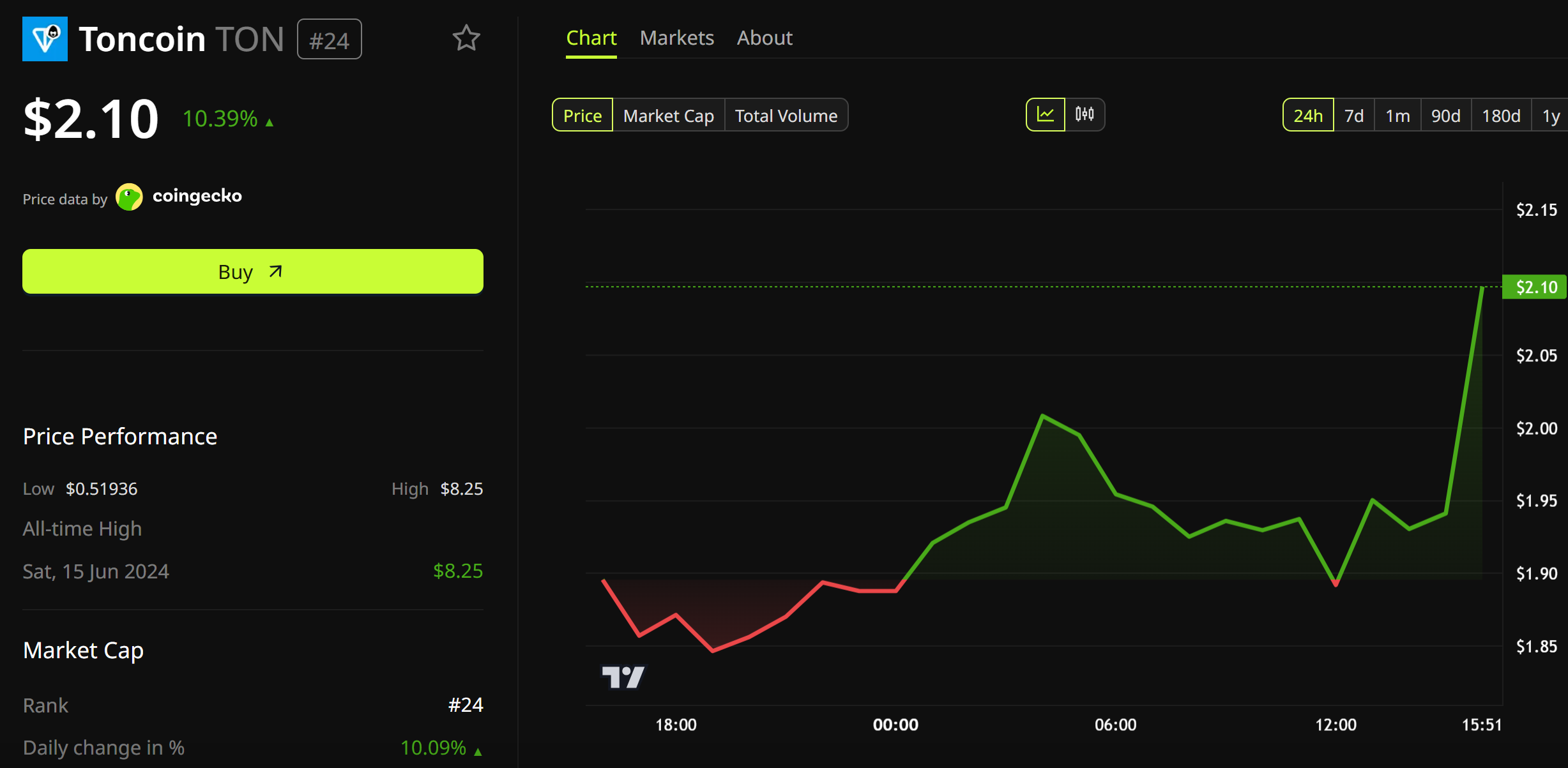Click the green Buy button
The image size is (1568, 768).
tap(253, 272)
